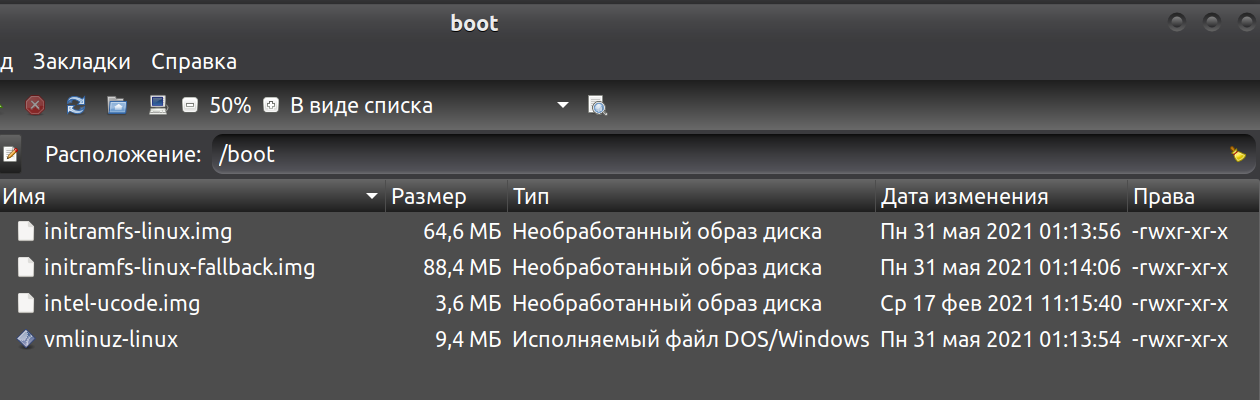Click permissions of initramfs-linux.img row

pyautogui.click(x=1179, y=232)
